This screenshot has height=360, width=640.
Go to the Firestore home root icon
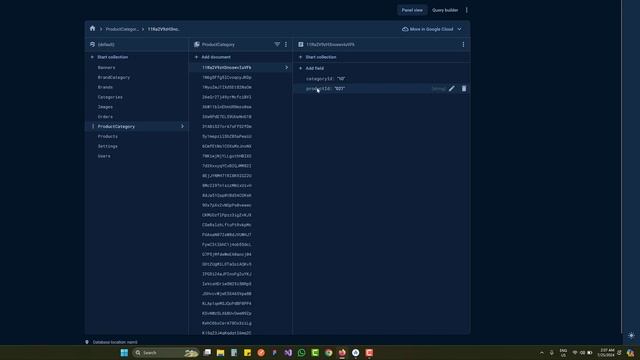click(92, 29)
